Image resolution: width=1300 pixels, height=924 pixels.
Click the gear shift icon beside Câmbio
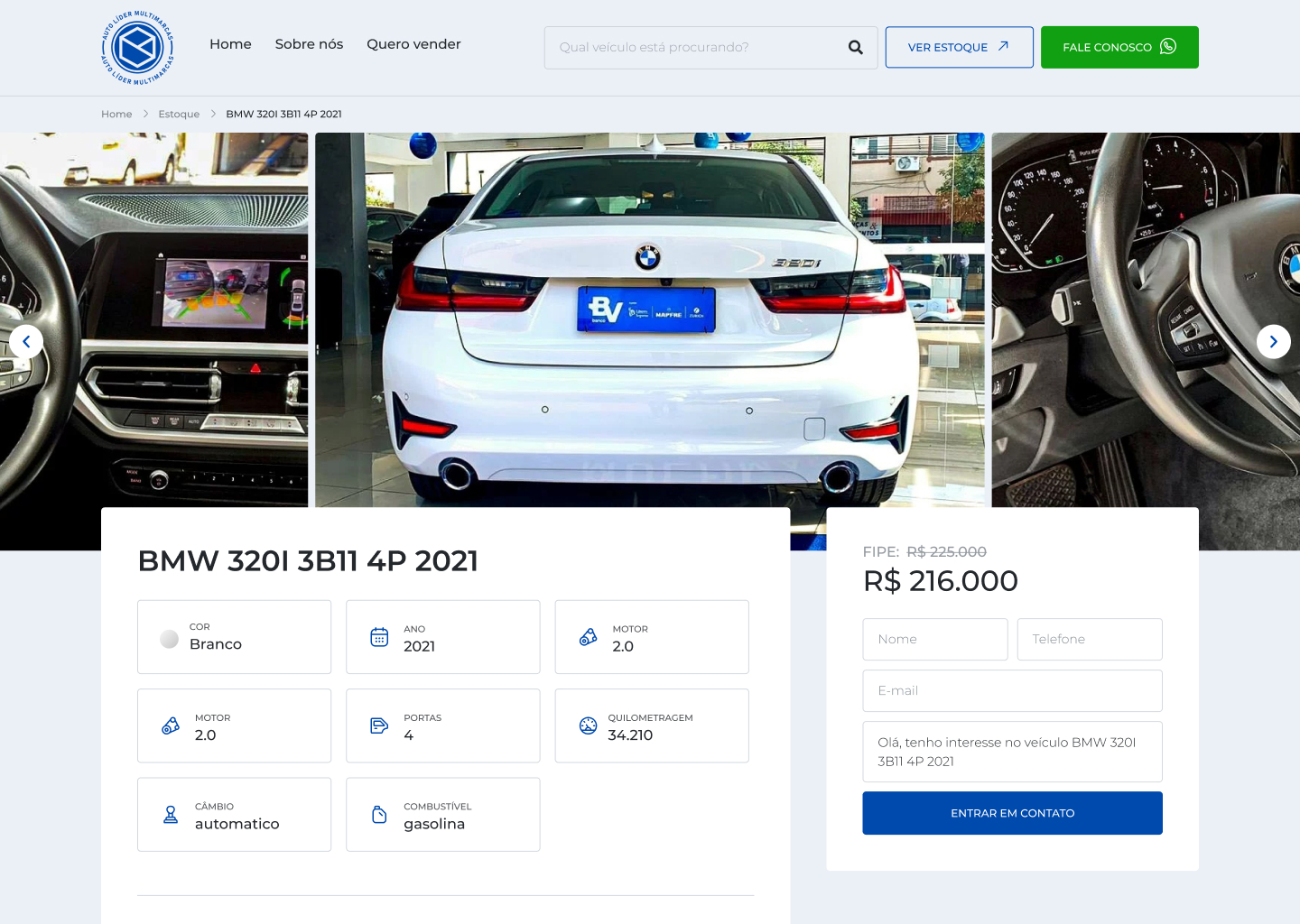click(x=171, y=815)
